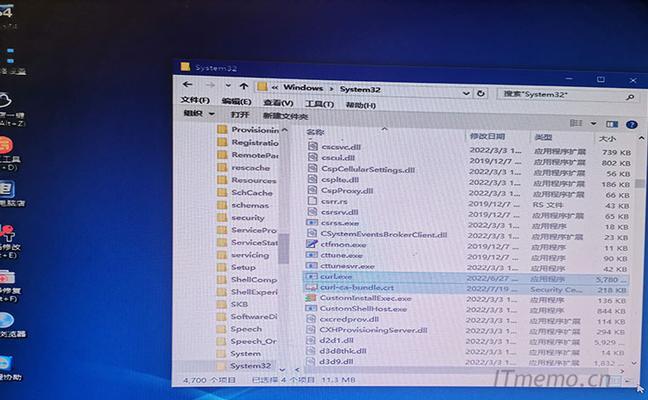Select the Resources folder in tree
The image size is (648, 400).
coord(247,180)
